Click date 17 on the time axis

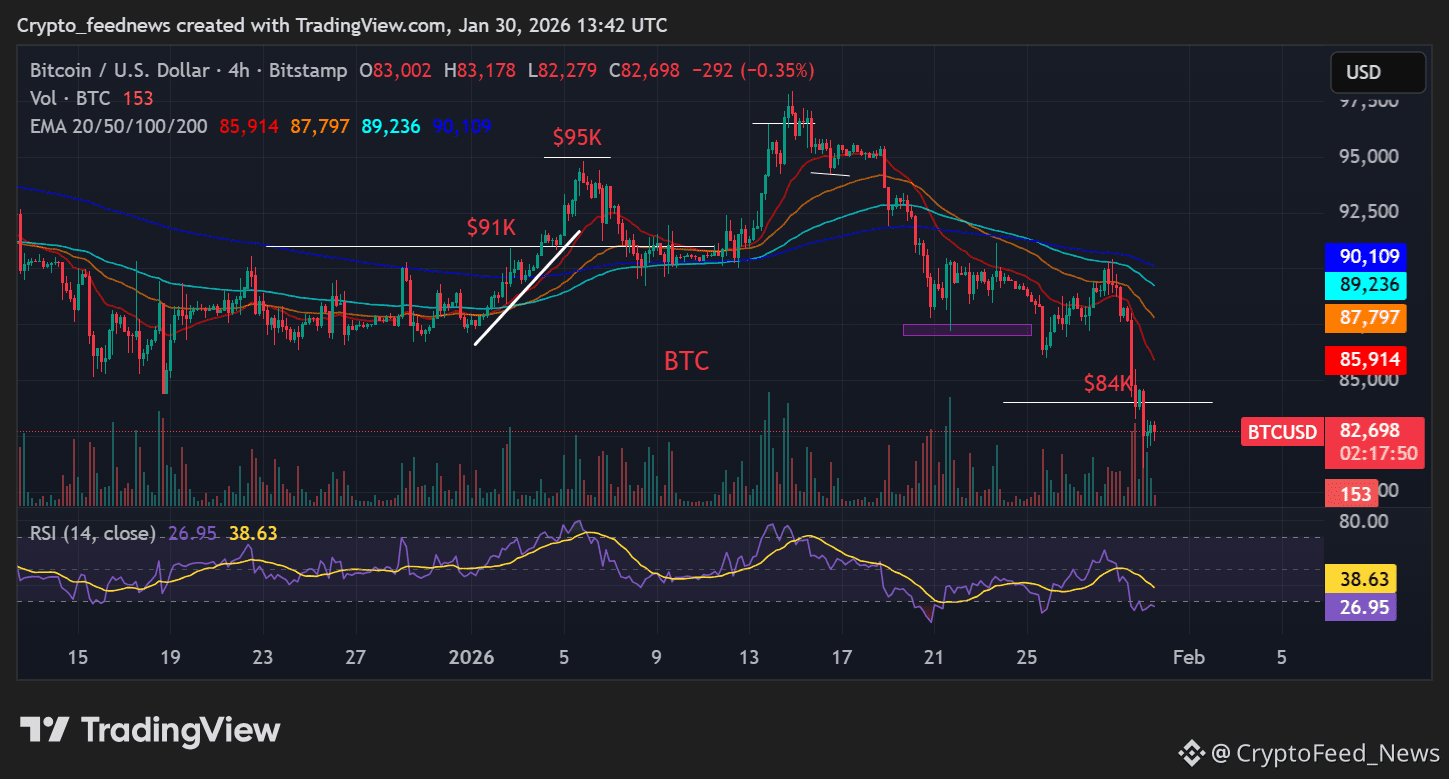coord(842,657)
